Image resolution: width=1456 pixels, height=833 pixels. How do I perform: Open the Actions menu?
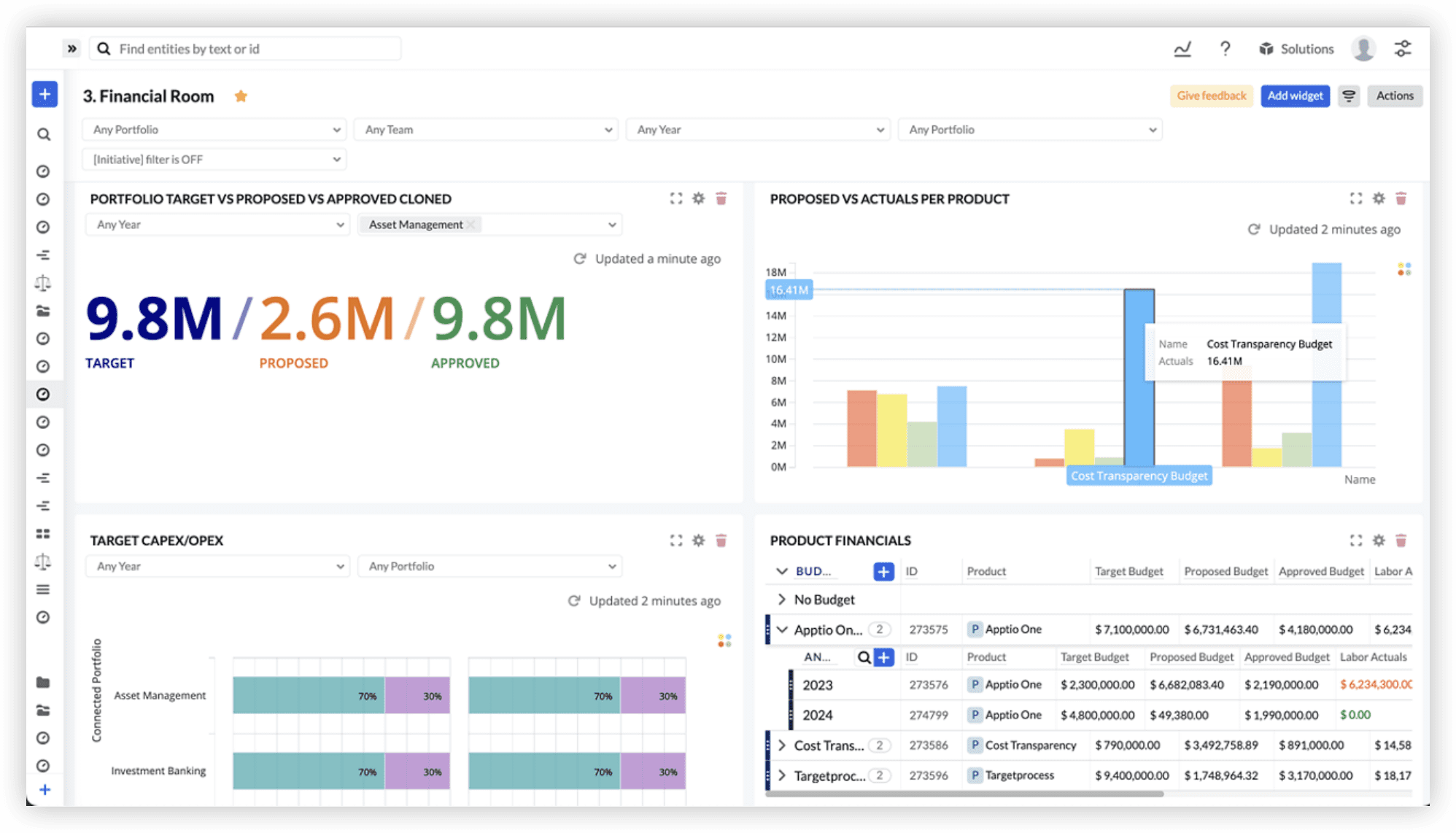[1394, 96]
